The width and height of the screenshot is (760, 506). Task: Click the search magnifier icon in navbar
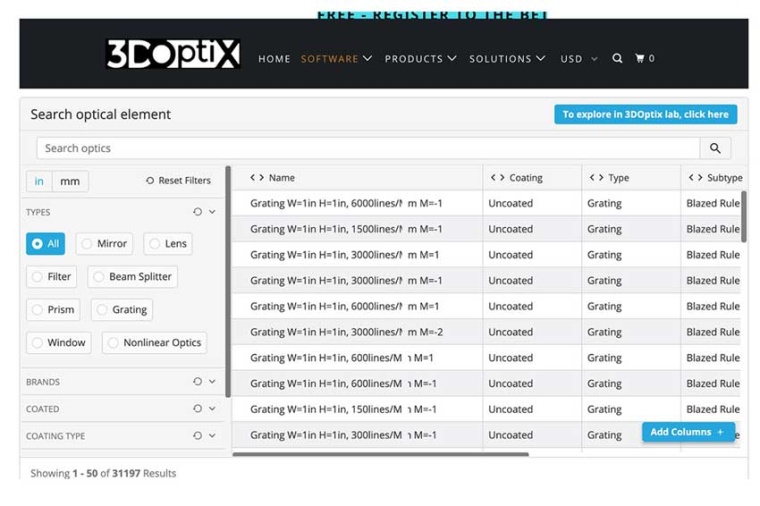[x=617, y=59]
